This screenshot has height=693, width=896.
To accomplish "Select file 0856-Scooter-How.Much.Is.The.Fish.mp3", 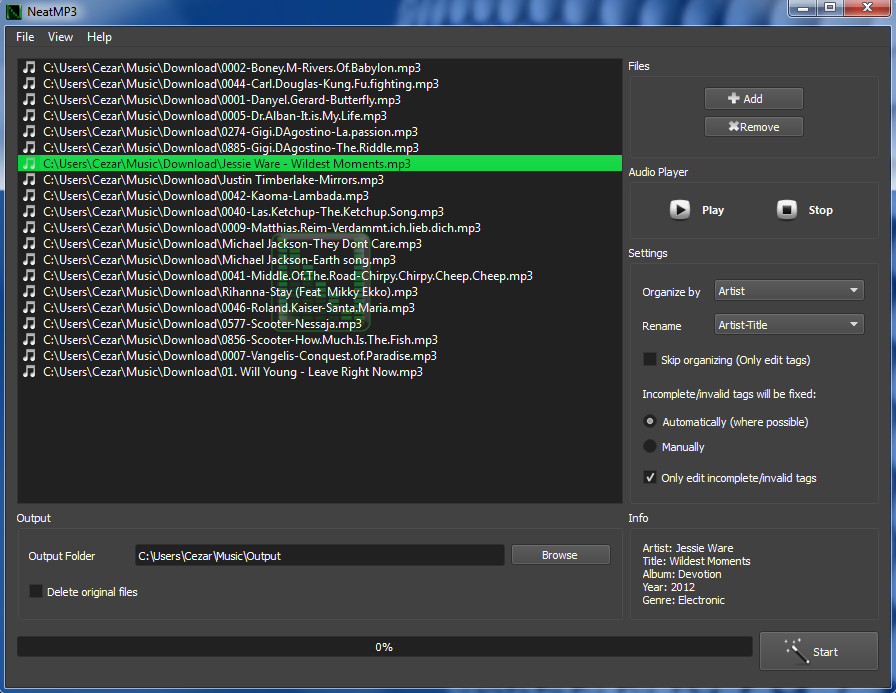I will coord(319,339).
